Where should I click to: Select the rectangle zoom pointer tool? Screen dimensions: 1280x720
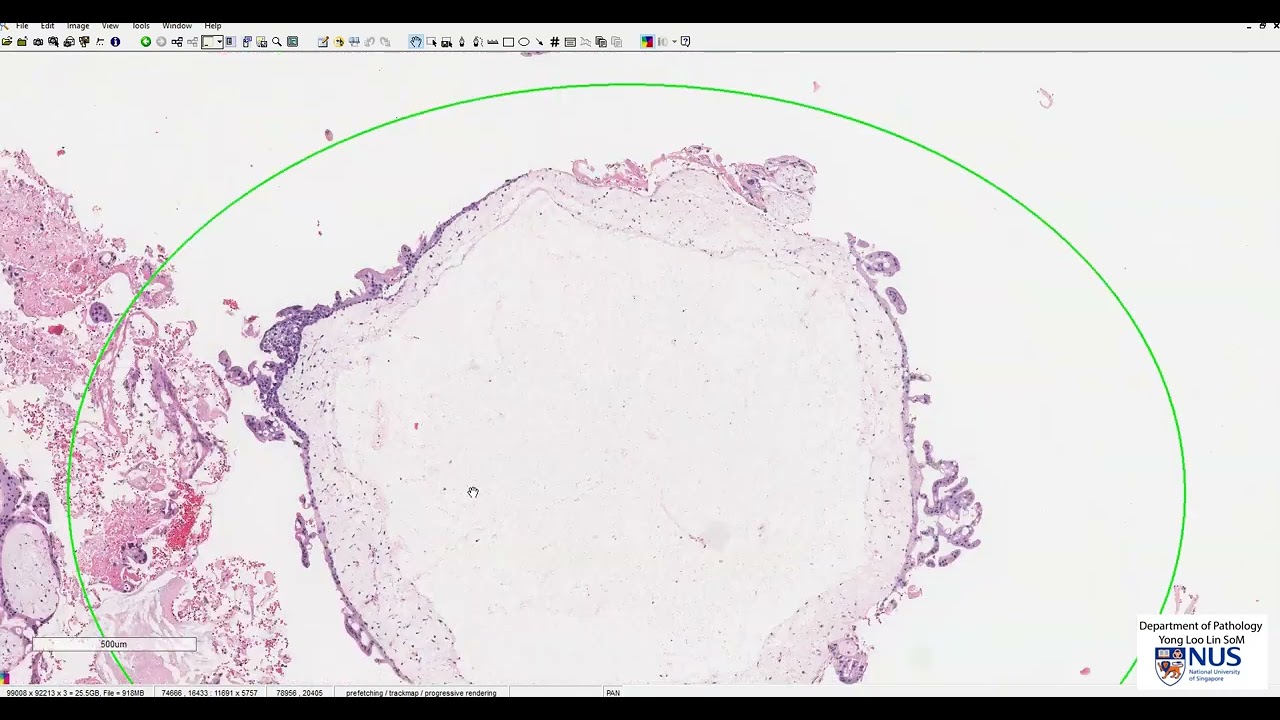click(431, 42)
